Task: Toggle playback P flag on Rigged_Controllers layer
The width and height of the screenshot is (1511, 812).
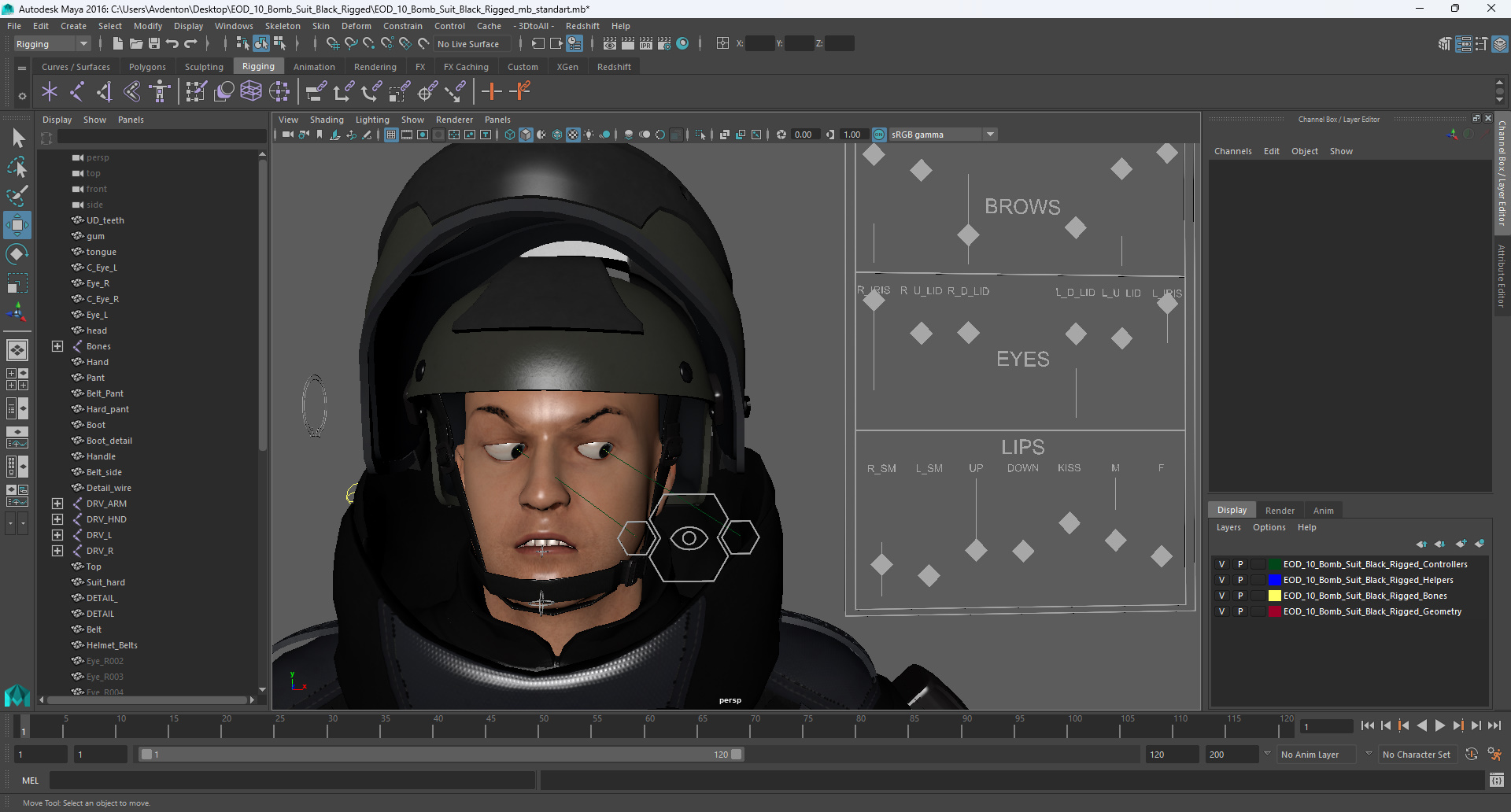Action: 1240,564
